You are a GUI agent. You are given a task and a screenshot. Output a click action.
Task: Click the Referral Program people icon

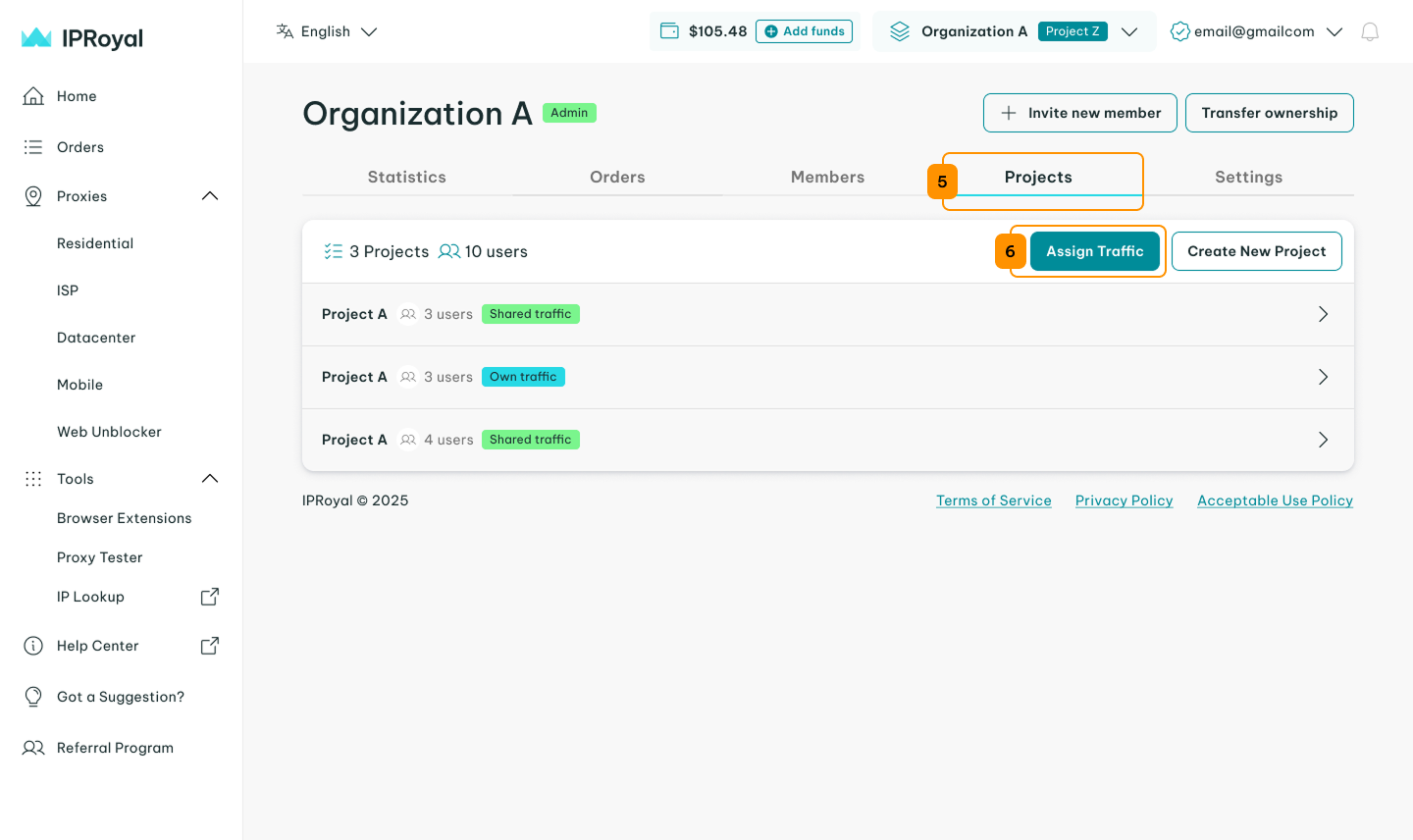pos(33,748)
